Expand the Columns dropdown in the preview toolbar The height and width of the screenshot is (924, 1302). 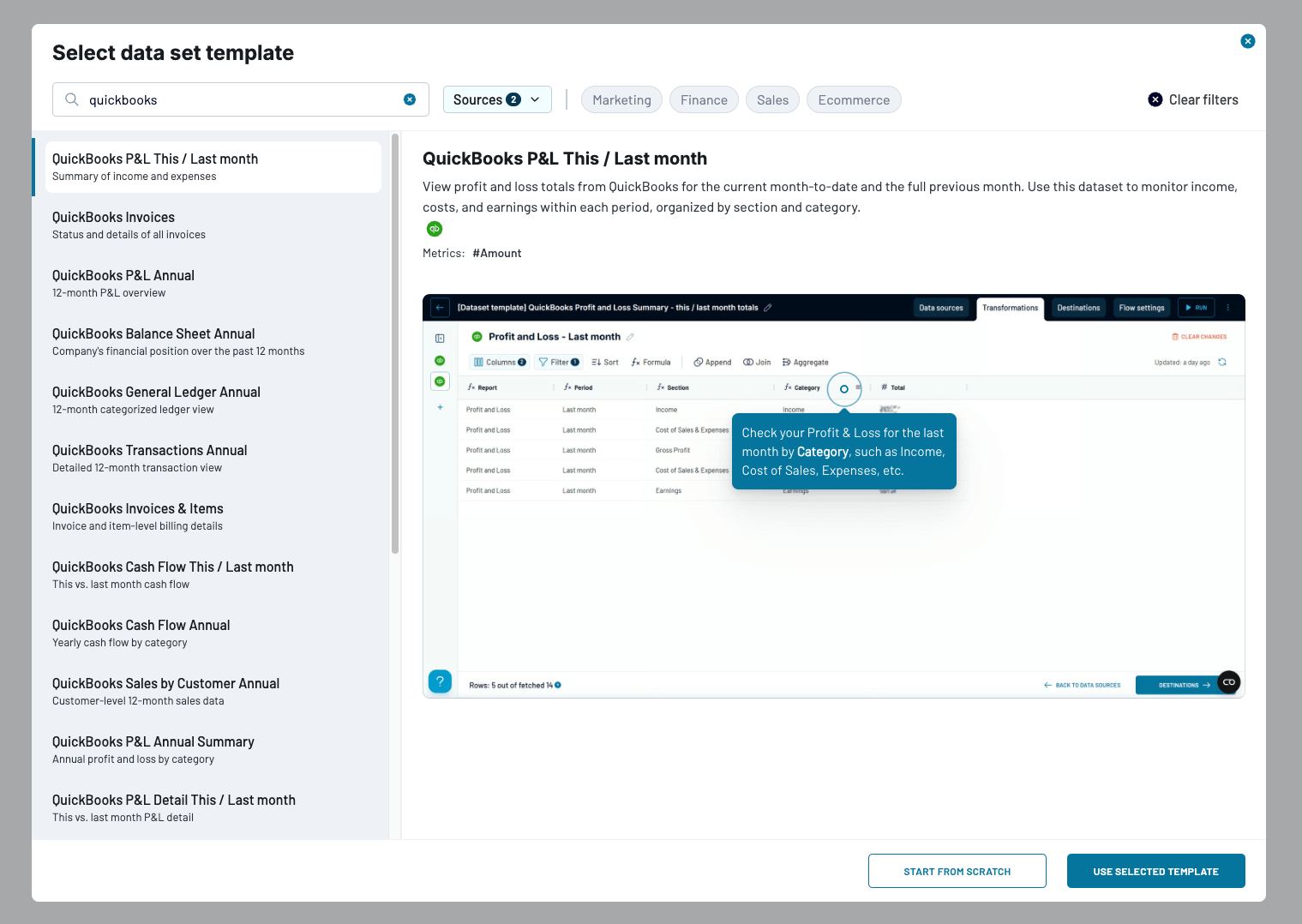click(x=500, y=362)
